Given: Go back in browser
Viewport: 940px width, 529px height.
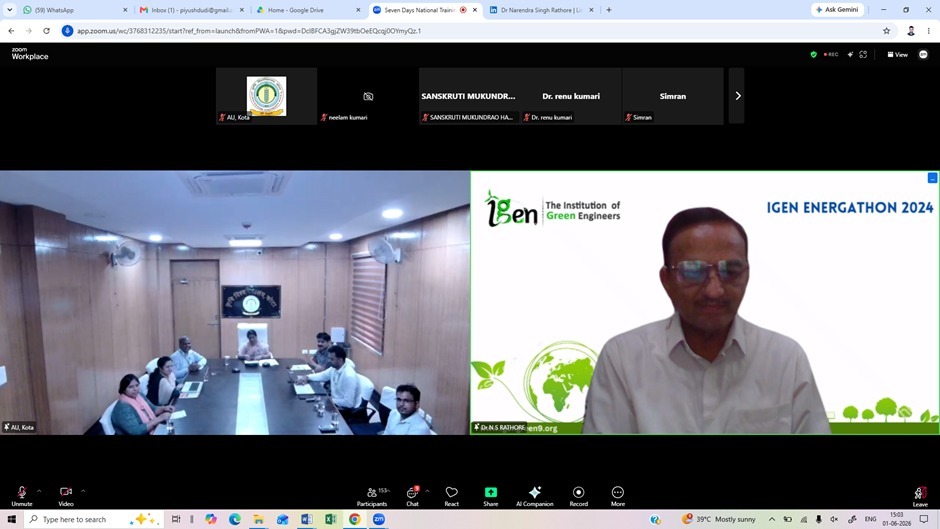Looking at the screenshot, I should [x=11, y=31].
